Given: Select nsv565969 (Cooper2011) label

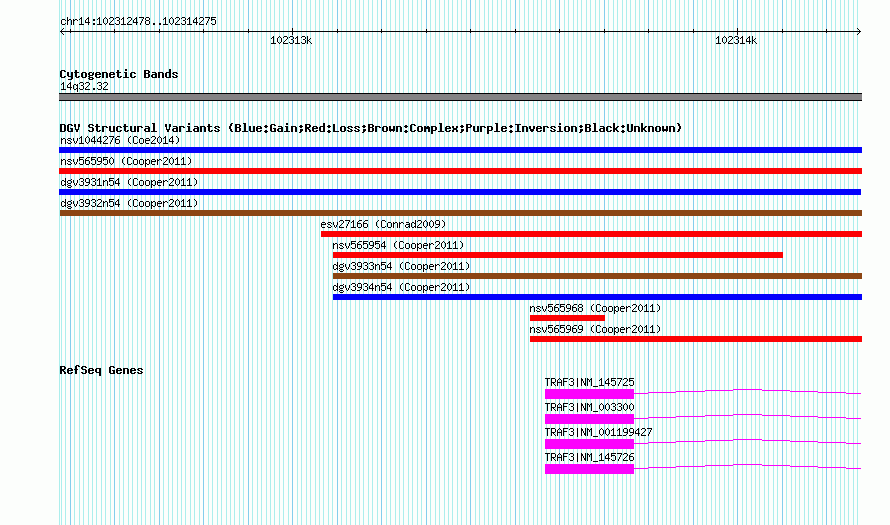Looking at the screenshot, I should pos(595,329).
